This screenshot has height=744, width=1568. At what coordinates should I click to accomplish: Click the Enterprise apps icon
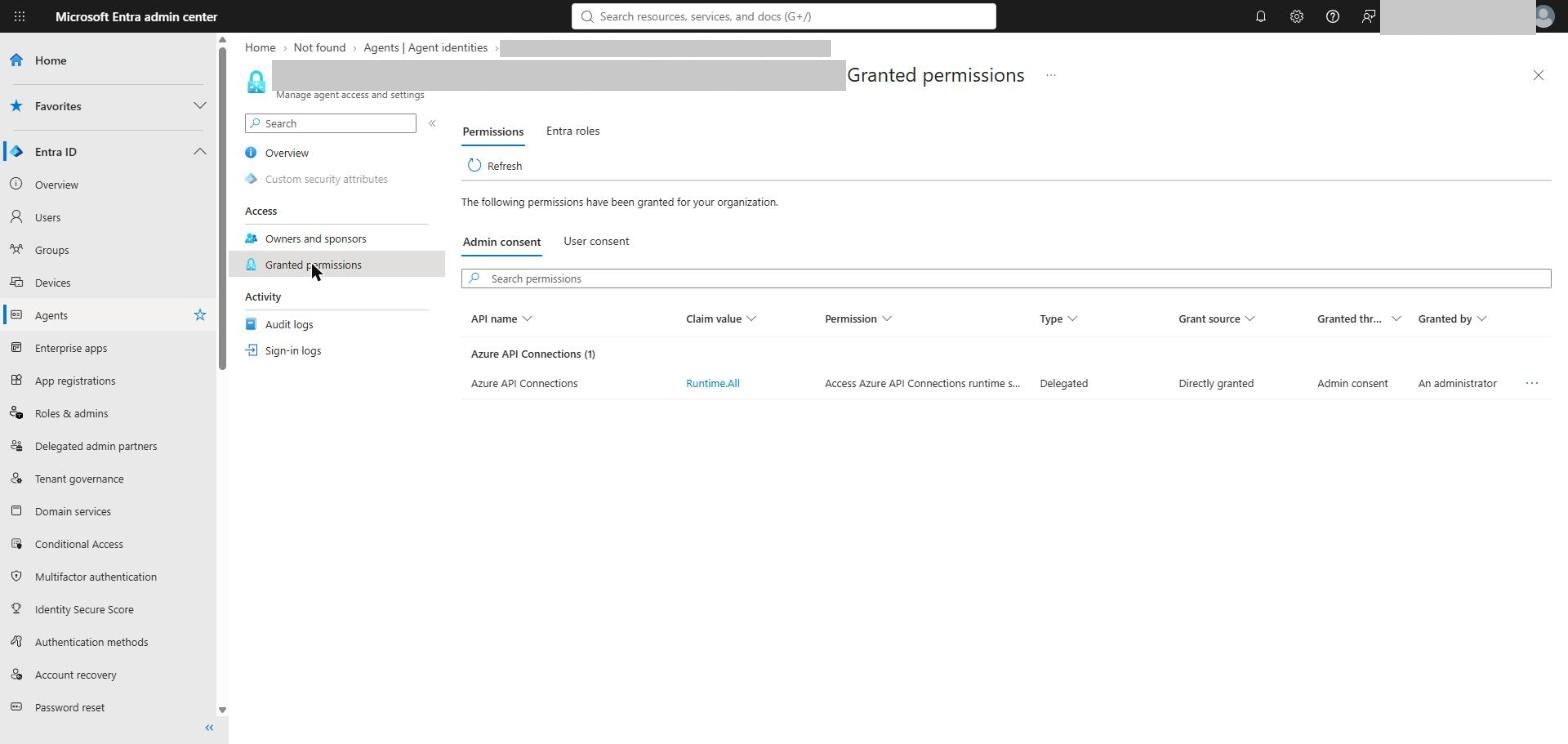16,348
